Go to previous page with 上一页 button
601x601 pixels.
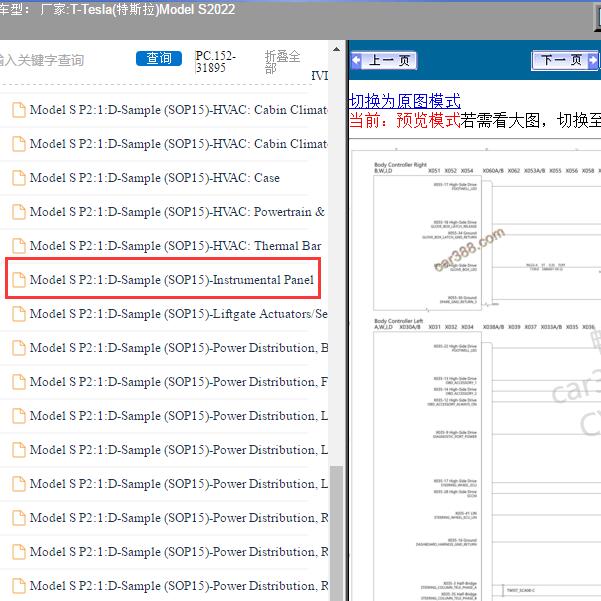[x=384, y=60]
